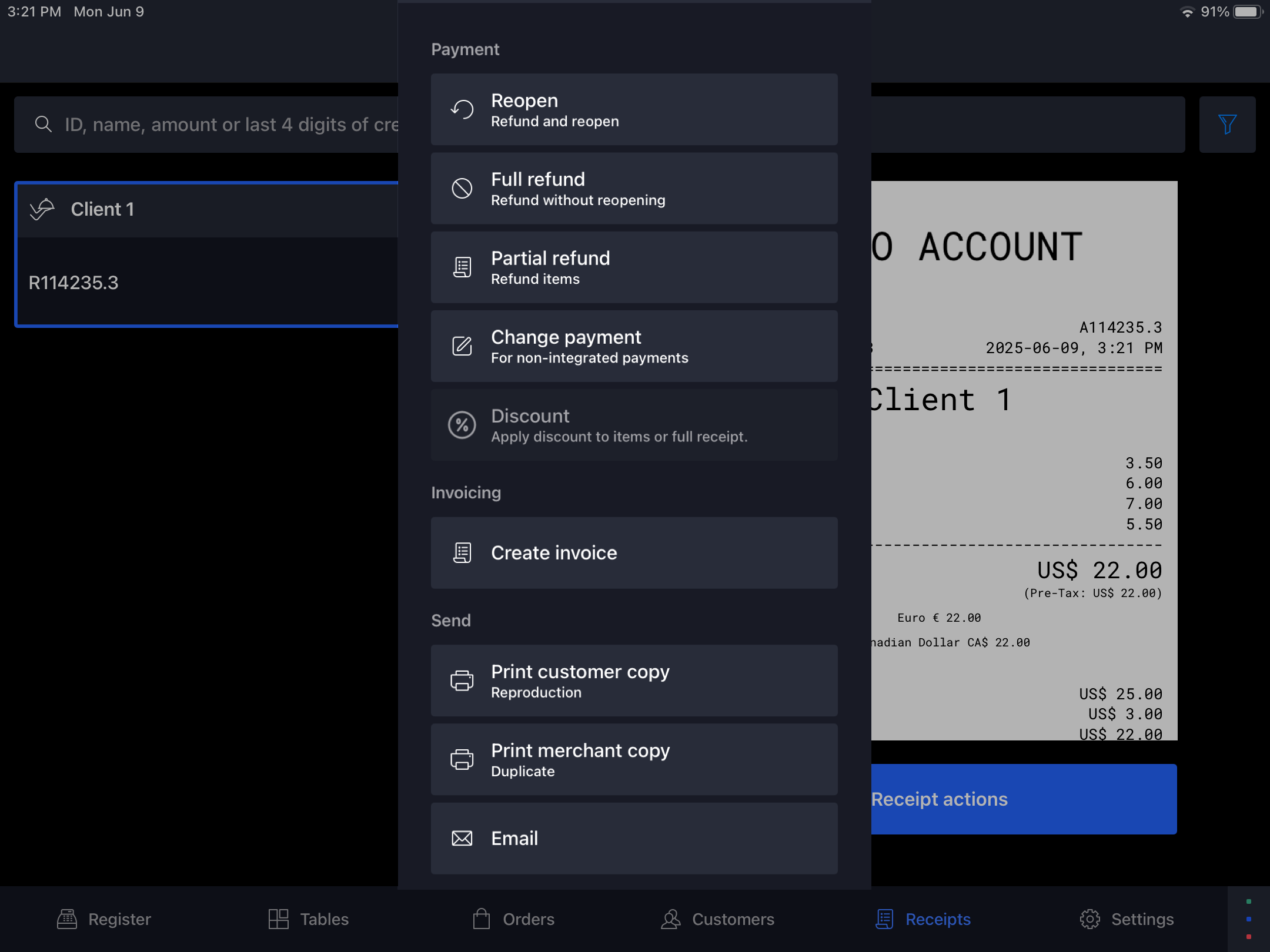Viewport: 1270px width, 952px height.
Task: Click the Print customer copy printer icon
Action: pyautogui.click(x=462, y=681)
